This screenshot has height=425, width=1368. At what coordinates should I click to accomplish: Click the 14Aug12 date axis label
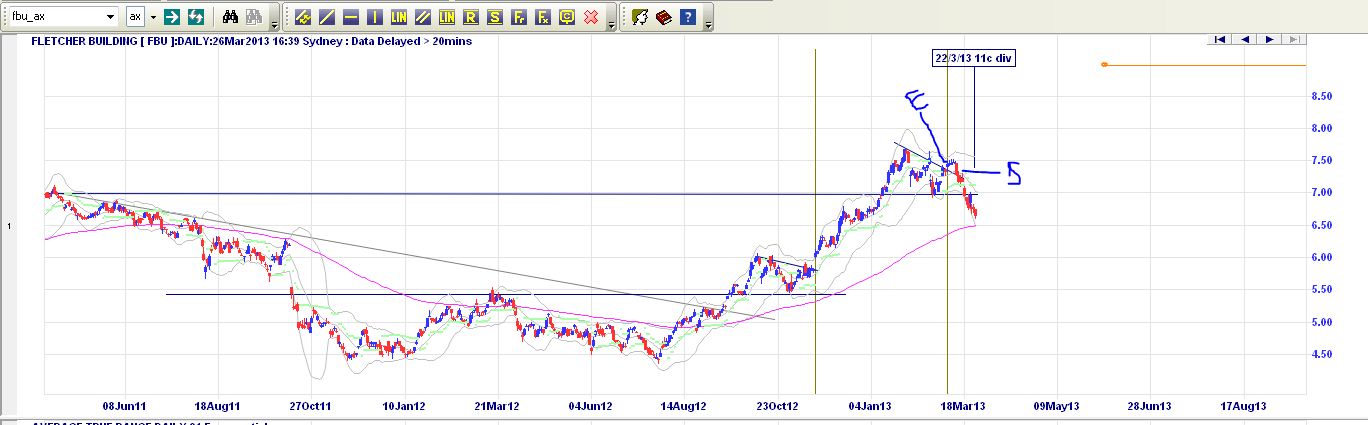[683, 406]
